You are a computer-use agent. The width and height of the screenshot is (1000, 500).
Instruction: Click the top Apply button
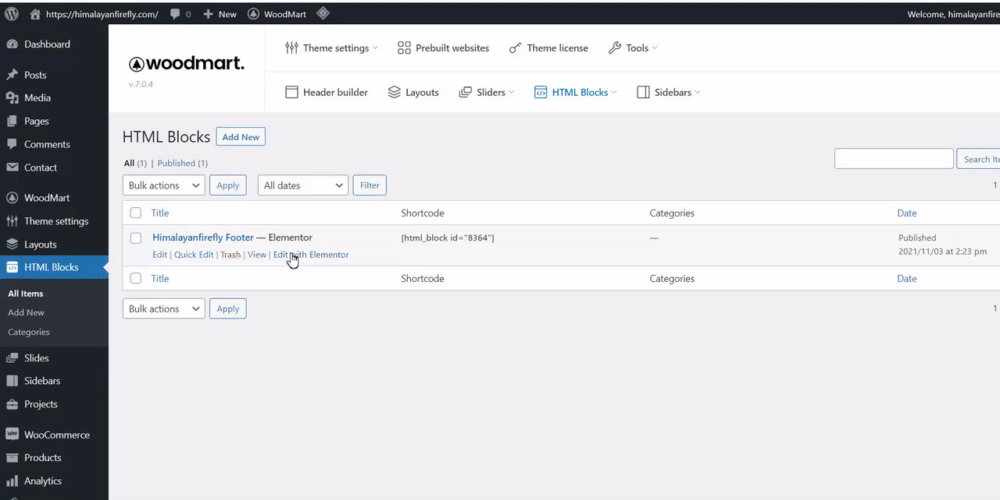228,186
